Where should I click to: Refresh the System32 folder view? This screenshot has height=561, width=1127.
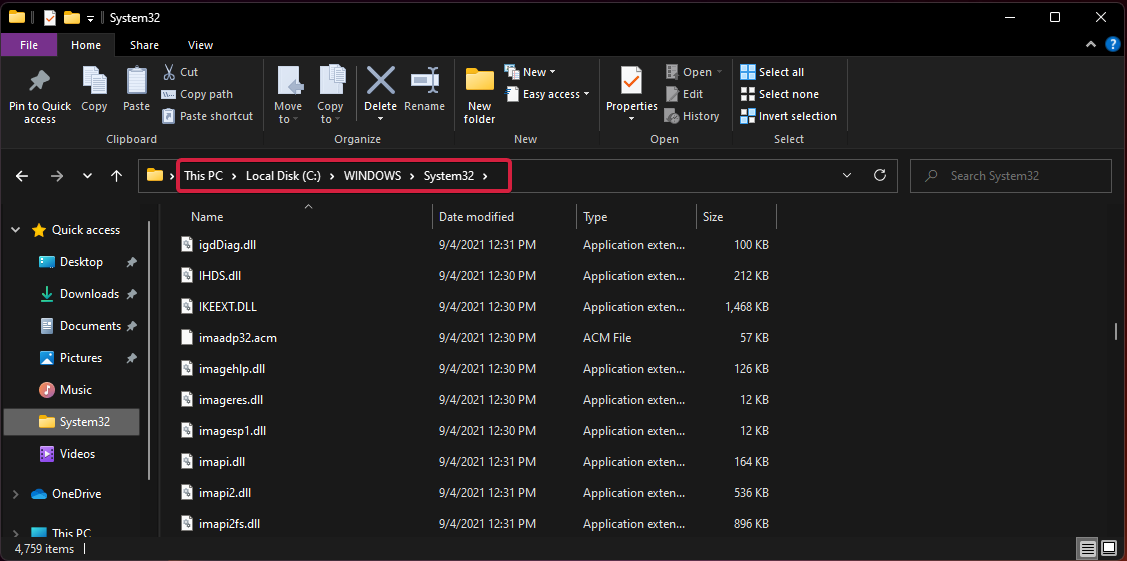point(879,175)
